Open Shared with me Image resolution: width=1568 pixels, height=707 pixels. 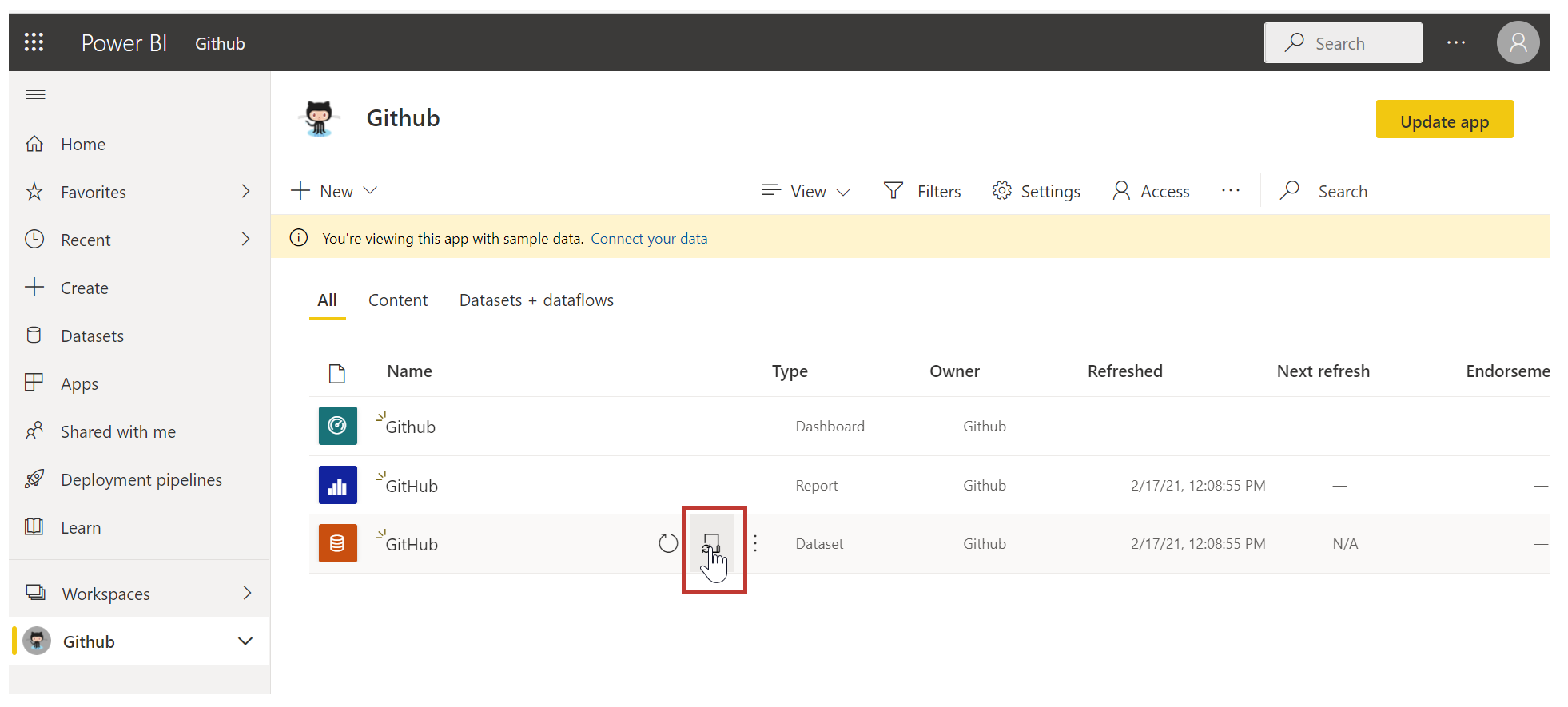[x=118, y=432]
